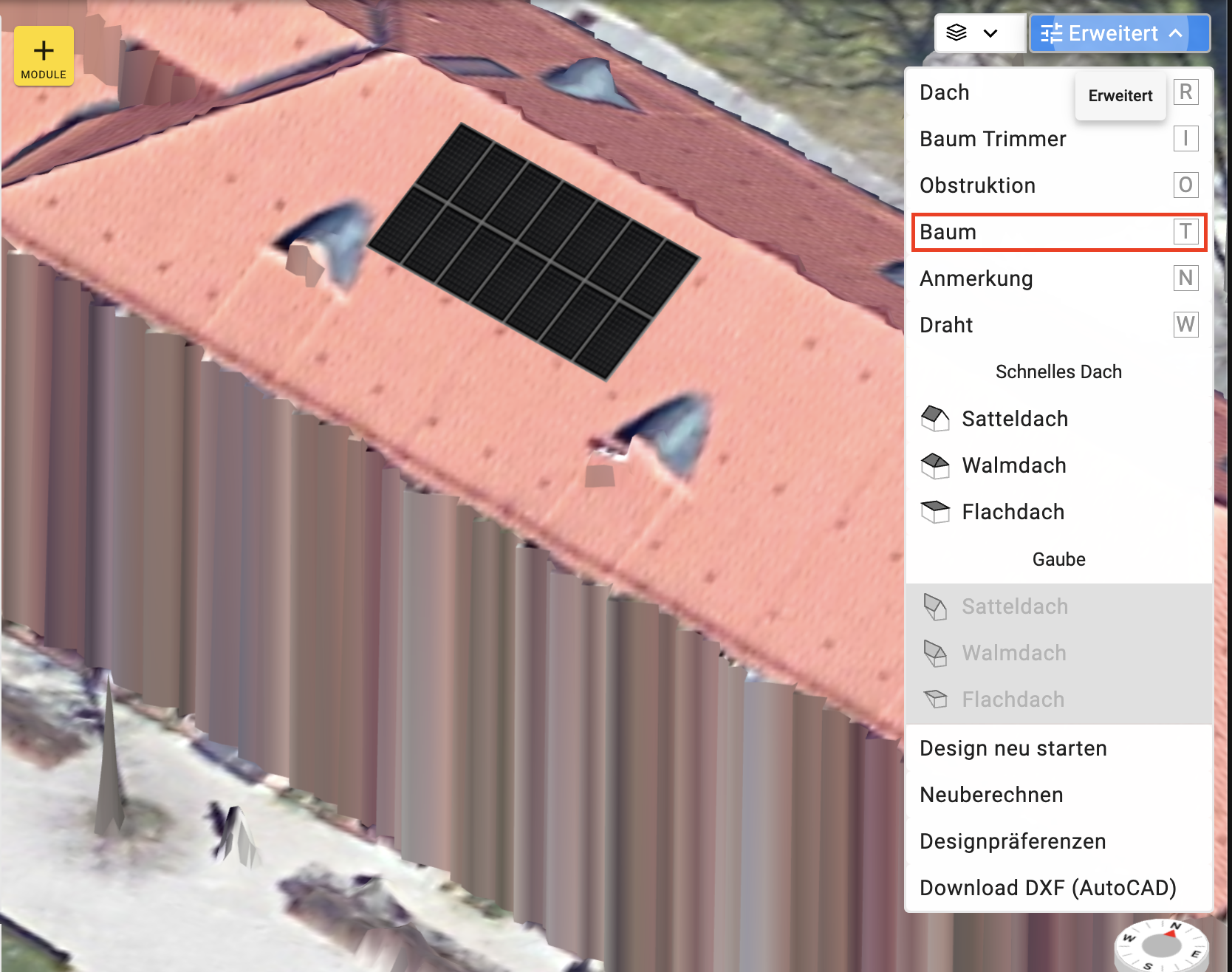Click the sliders icon in Erweitert button
Screen dimensions: 1232x972
pos(1051,34)
